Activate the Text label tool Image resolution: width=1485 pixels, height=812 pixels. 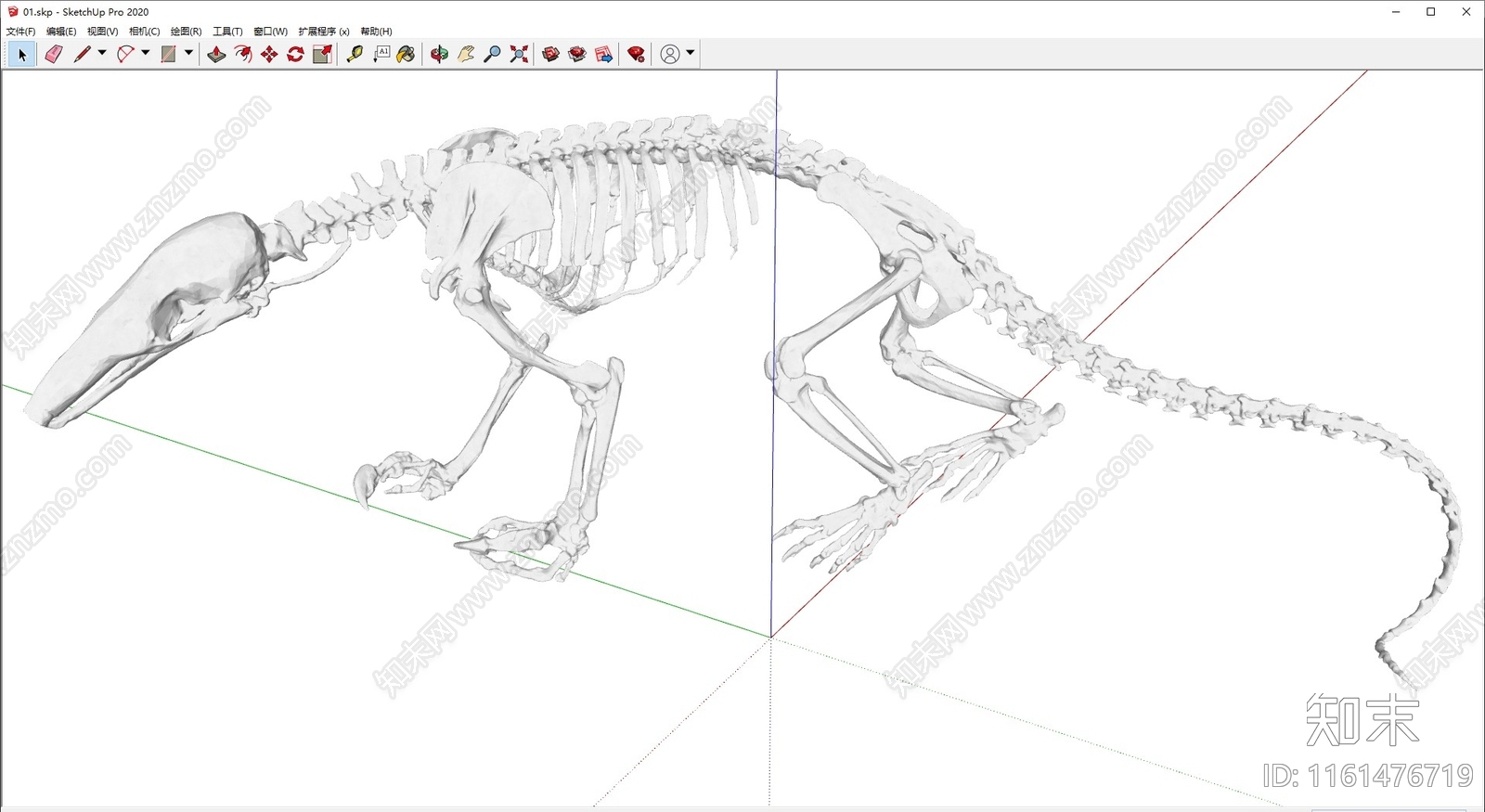(381, 55)
